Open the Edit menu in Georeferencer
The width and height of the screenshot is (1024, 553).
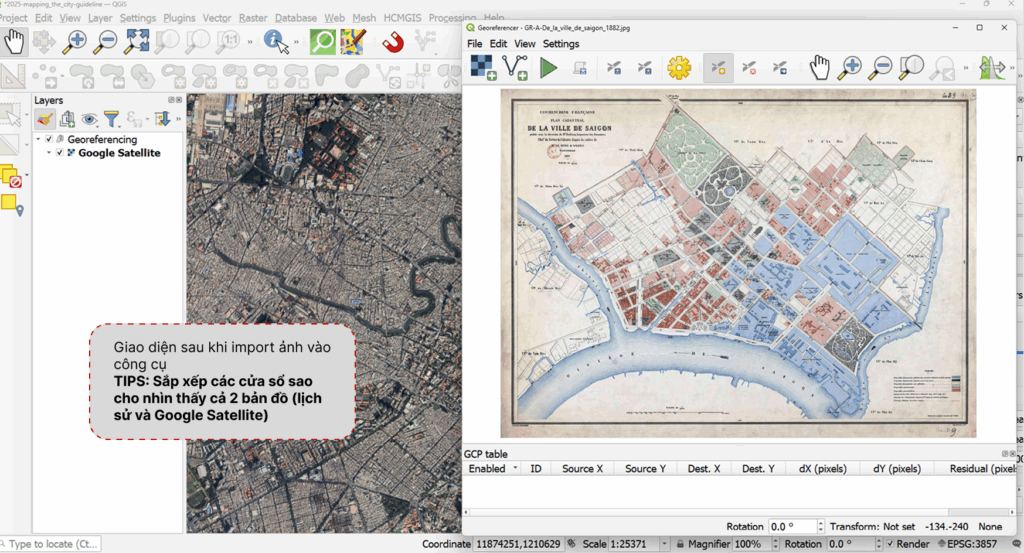[498, 44]
